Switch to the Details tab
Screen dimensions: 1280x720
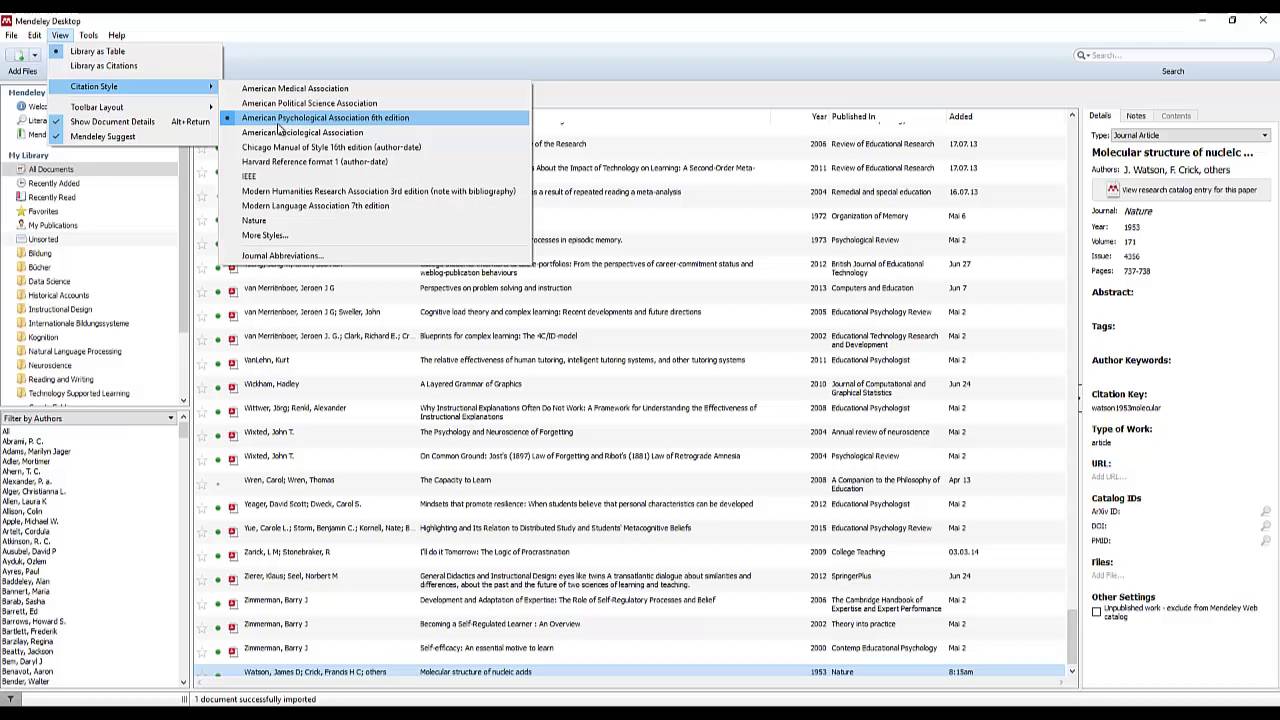click(x=1100, y=116)
